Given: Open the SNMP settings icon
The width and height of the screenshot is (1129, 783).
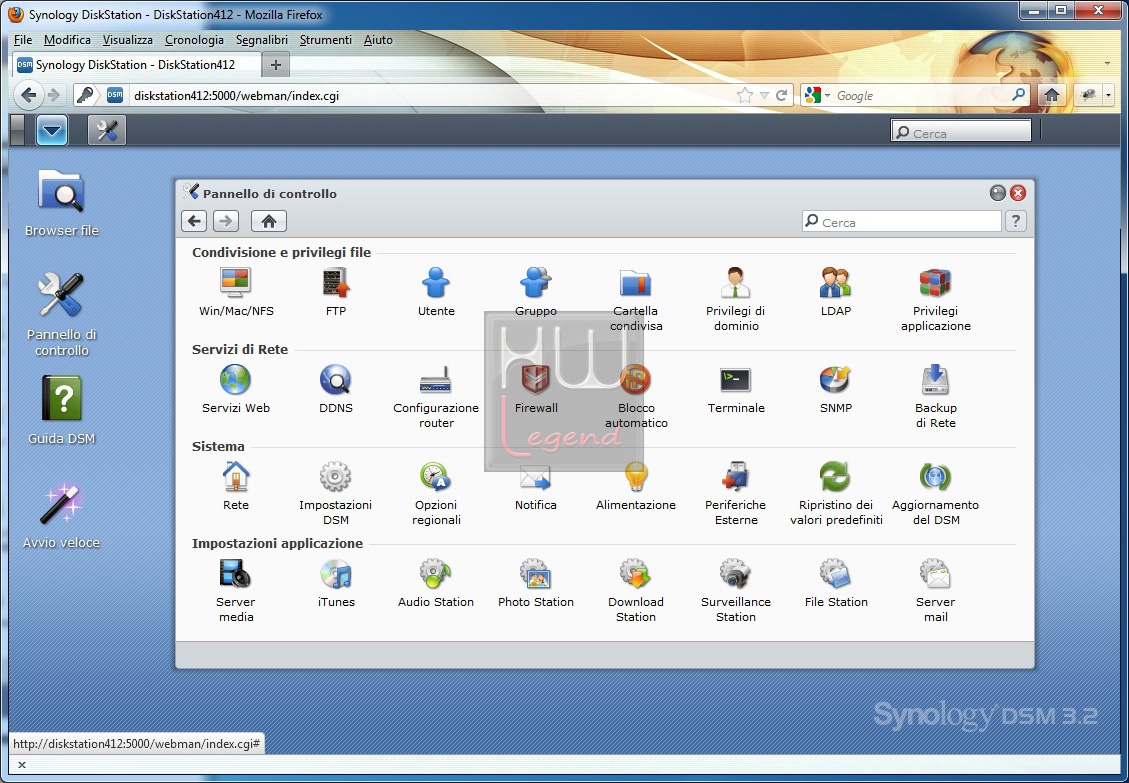Looking at the screenshot, I should tap(835, 389).
